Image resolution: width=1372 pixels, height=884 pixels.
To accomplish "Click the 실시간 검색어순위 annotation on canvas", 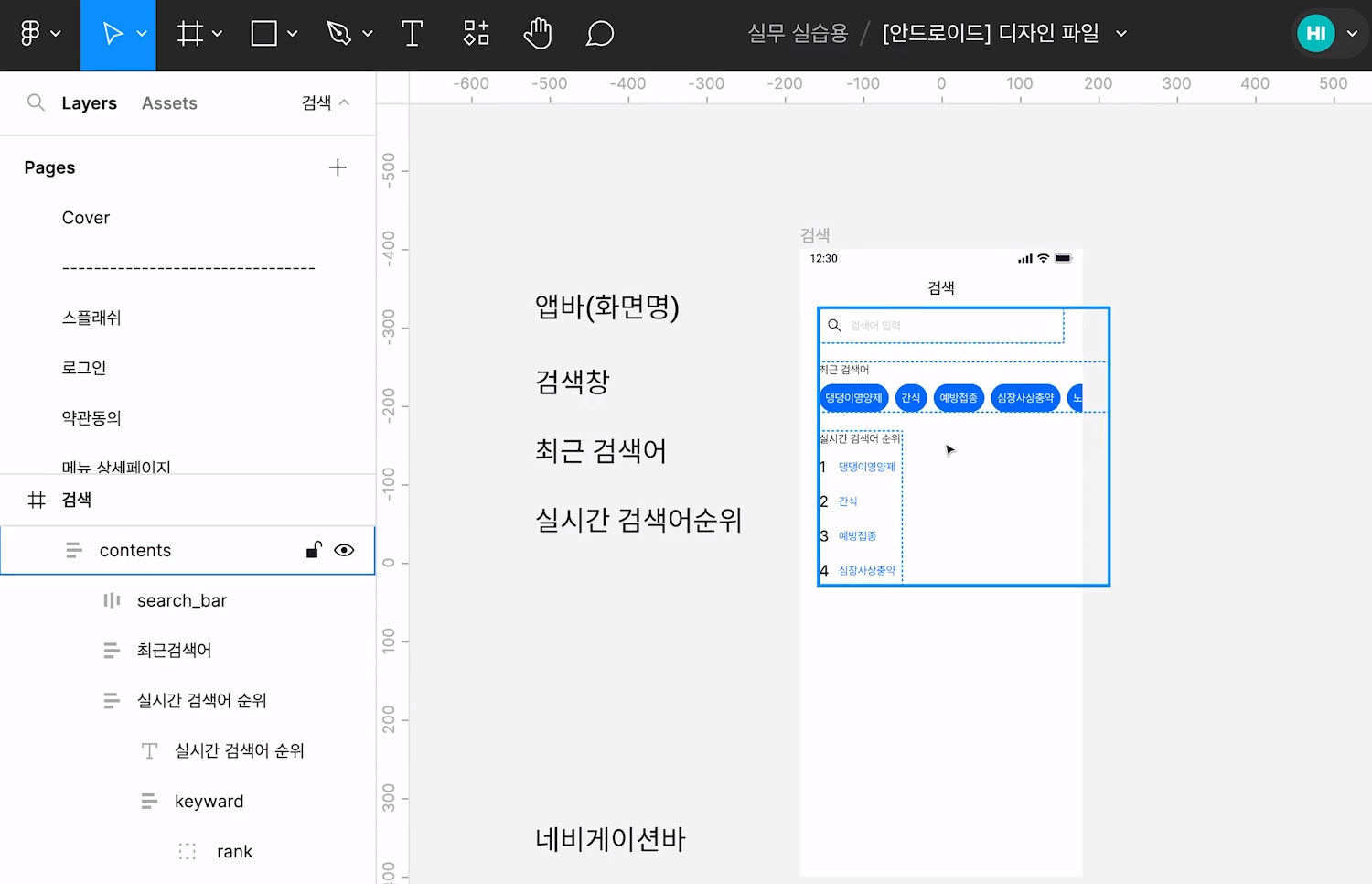I will 638,521.
